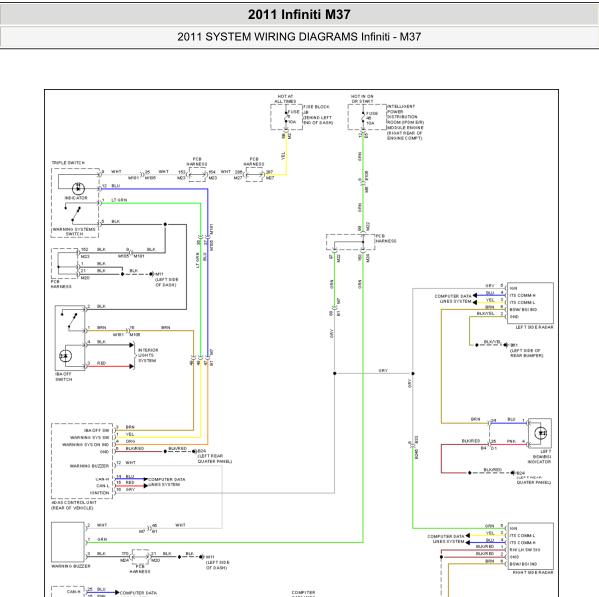Click 'ADAS CONTROL UNIT (REAR OF VEHICLE)' label
Viewport: 599px width, 597px height.
coord(74,505)
